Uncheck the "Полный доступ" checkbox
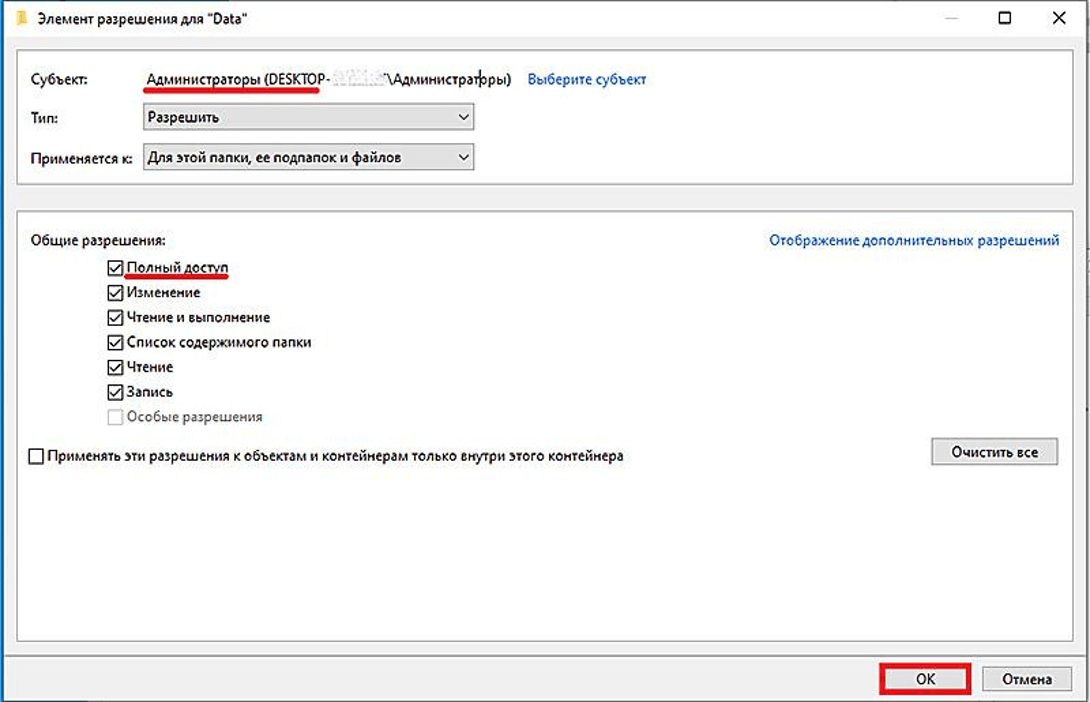Image resolution: width=1090 pixels, height=702 pixels. tap(115, 268)
